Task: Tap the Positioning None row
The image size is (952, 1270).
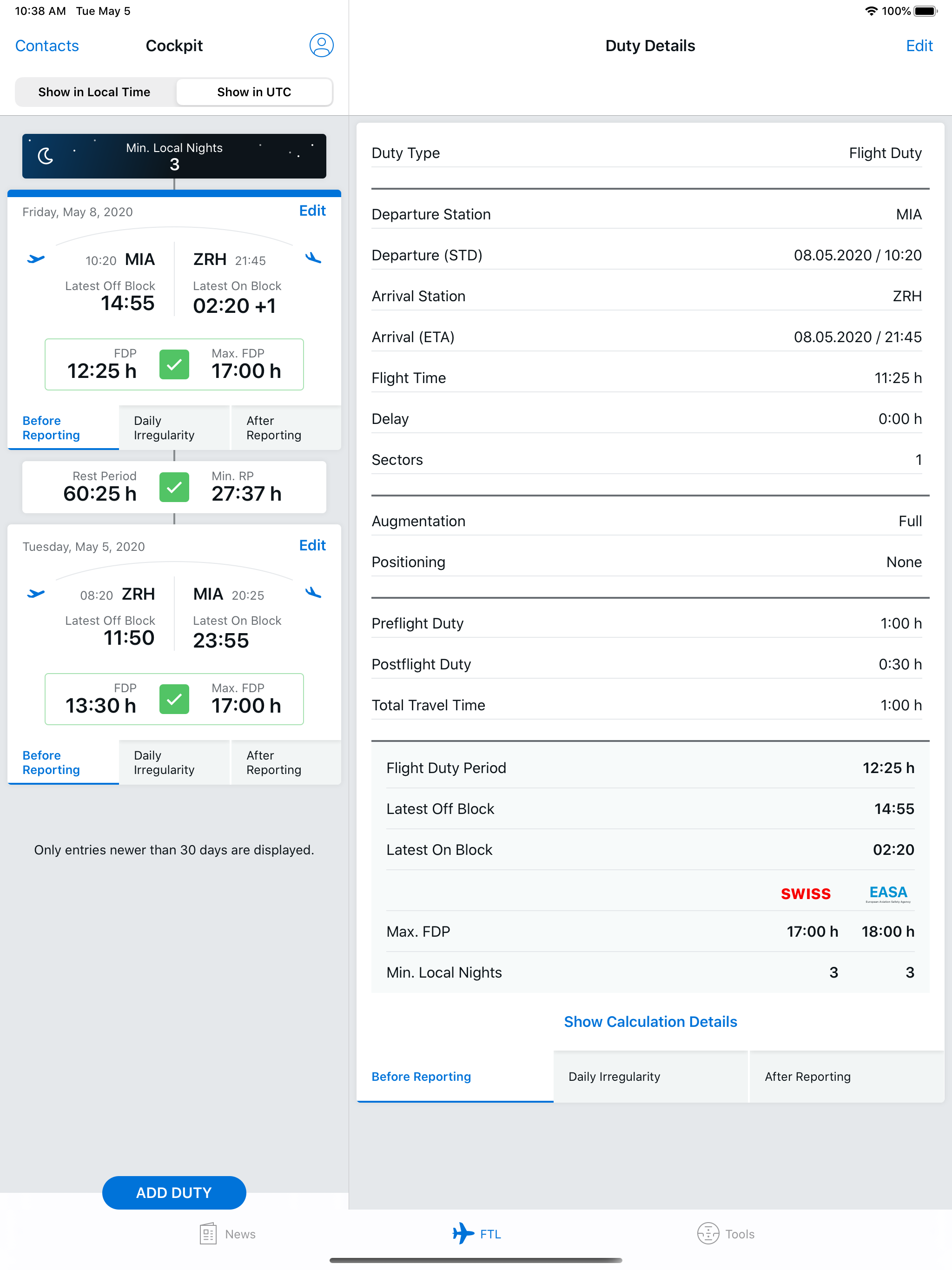Action: click(647, 562)
